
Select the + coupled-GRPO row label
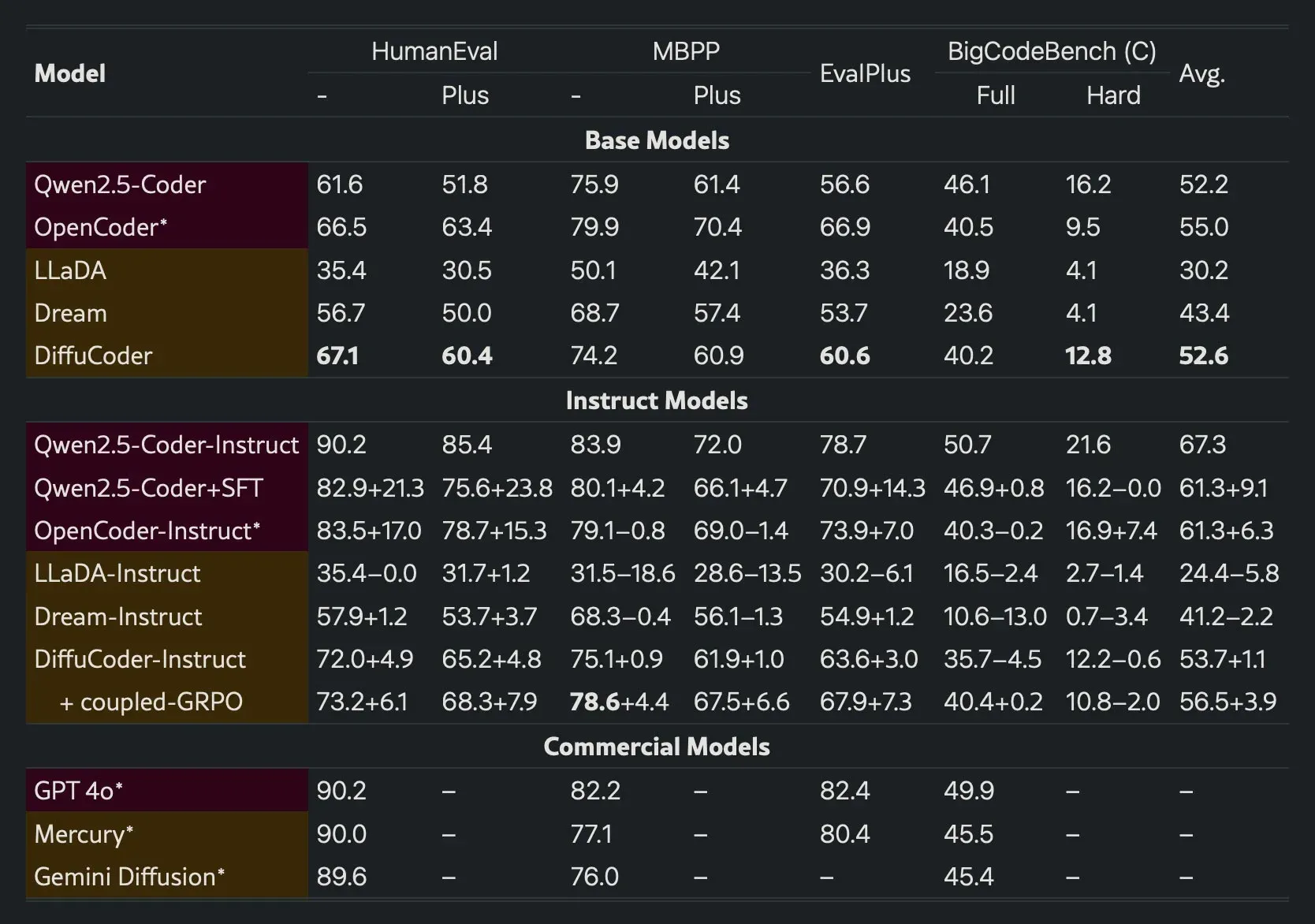[x=151, y=702]
